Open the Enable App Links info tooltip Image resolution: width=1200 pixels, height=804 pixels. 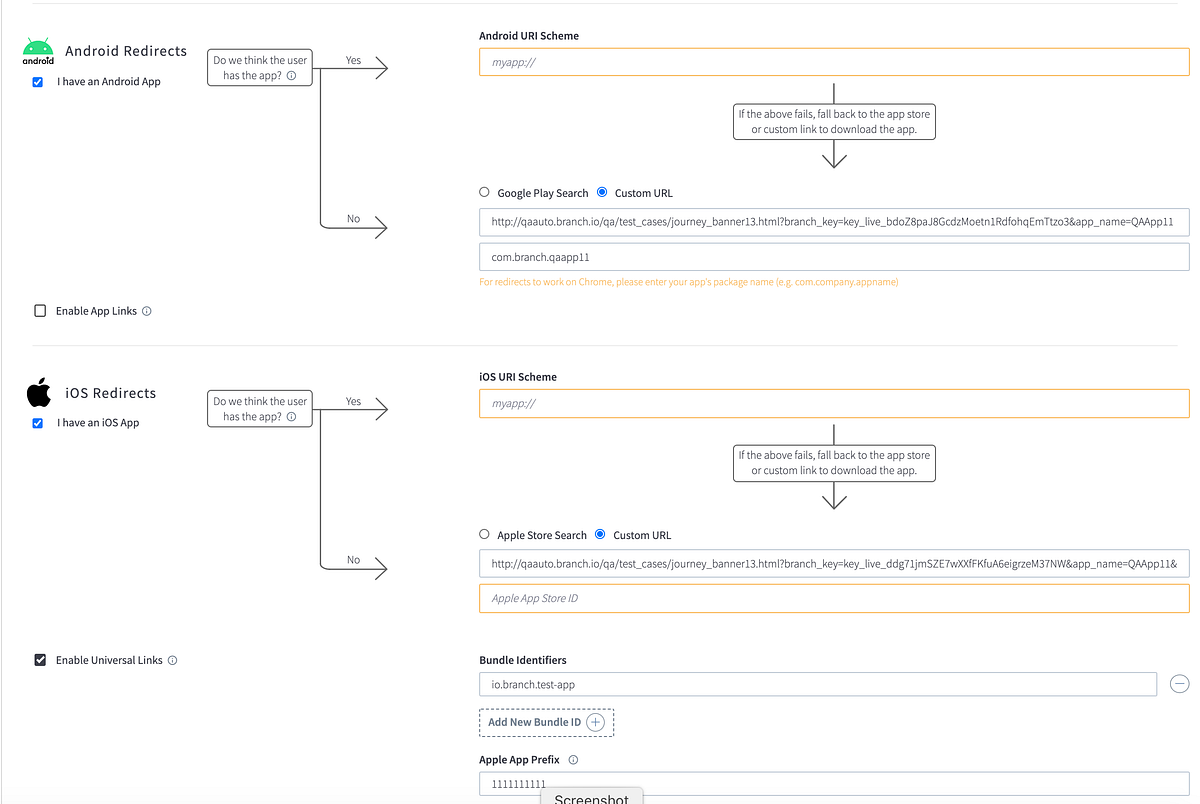(x=146, y=311)
